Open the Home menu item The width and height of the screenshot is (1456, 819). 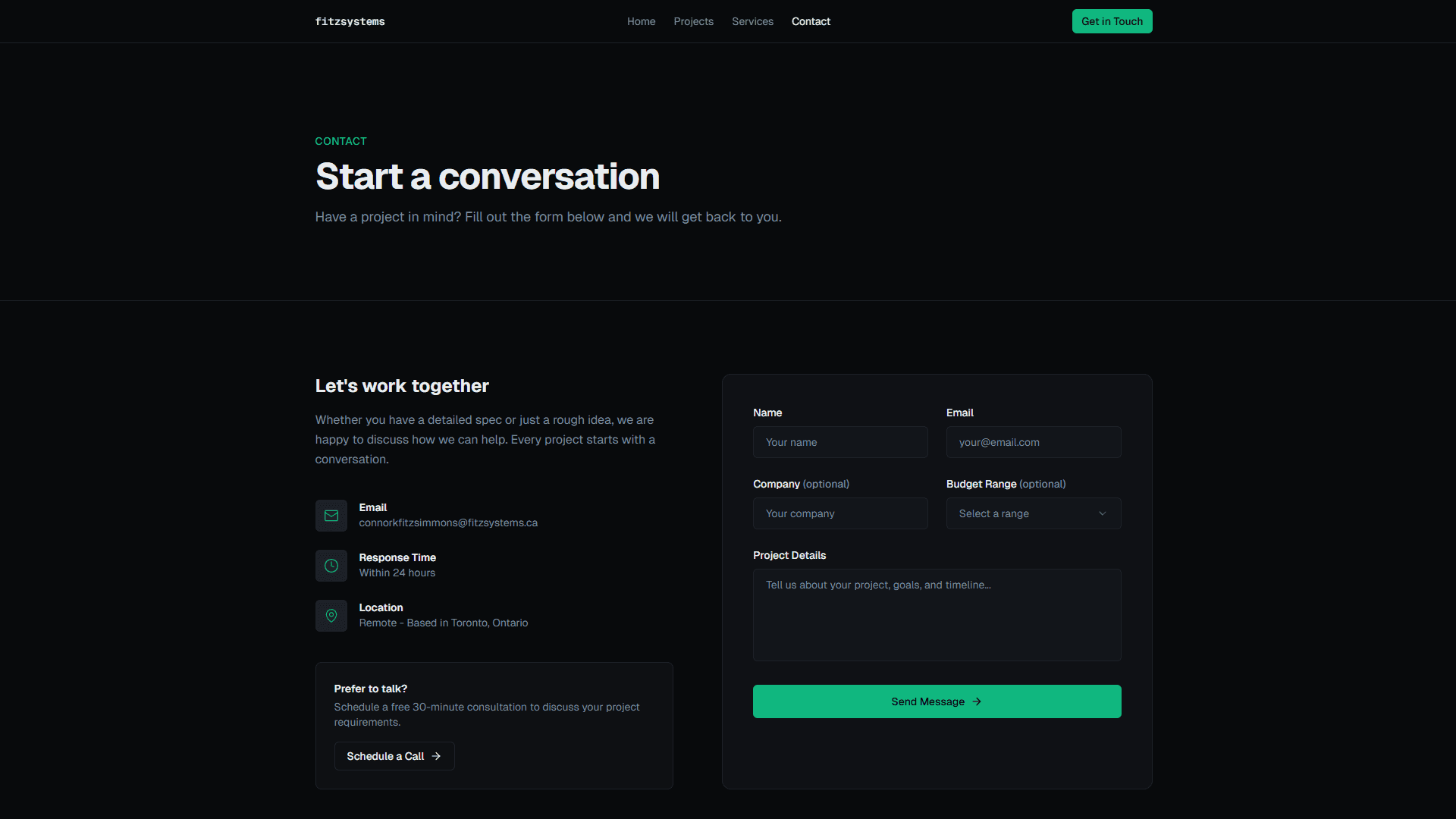tap(641, 21)
